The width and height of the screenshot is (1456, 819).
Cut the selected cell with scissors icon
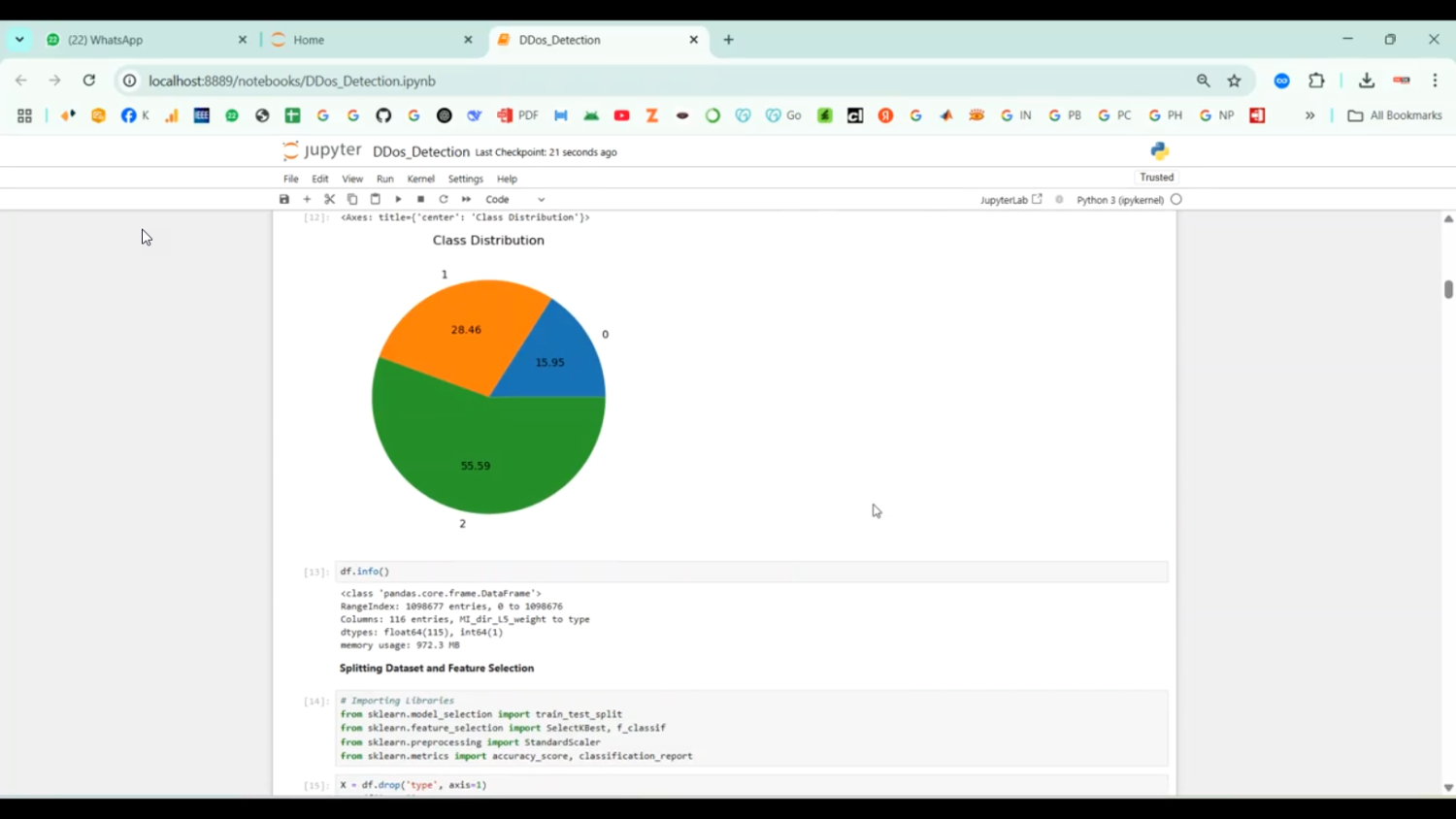click(330, 200)
